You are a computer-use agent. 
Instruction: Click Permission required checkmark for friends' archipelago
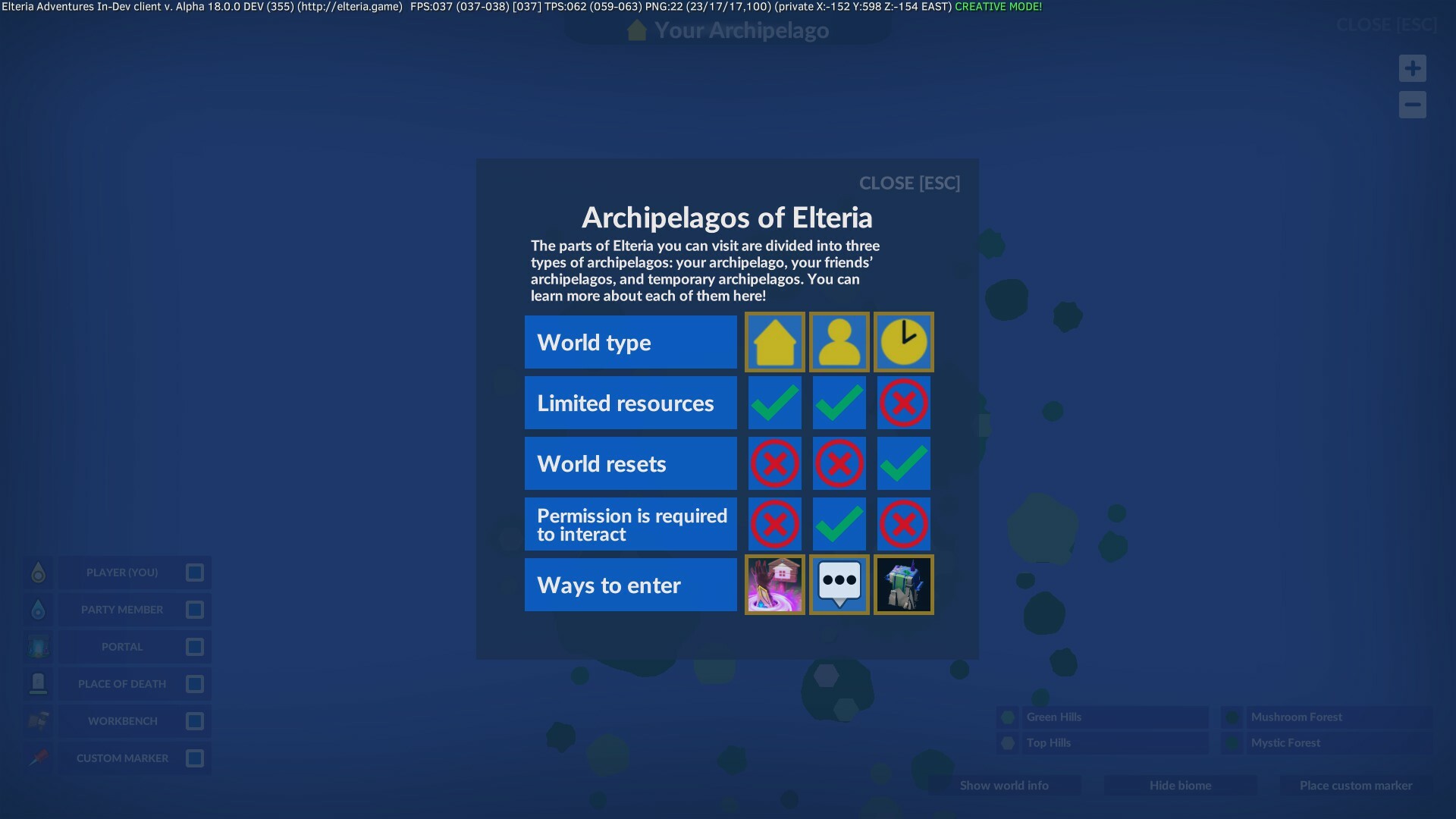839,524
